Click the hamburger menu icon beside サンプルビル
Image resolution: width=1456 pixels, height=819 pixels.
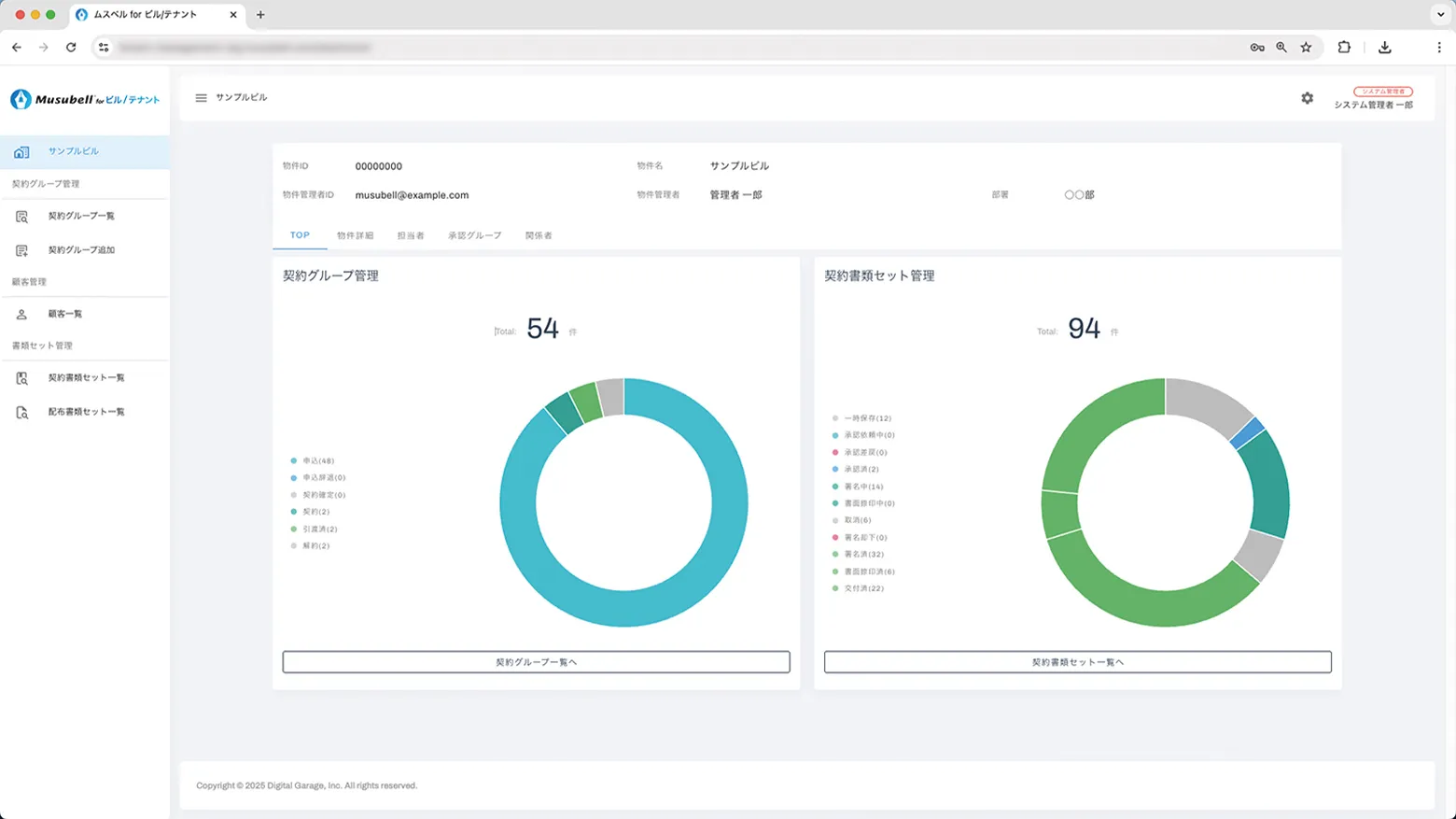(x=201, y=98)
